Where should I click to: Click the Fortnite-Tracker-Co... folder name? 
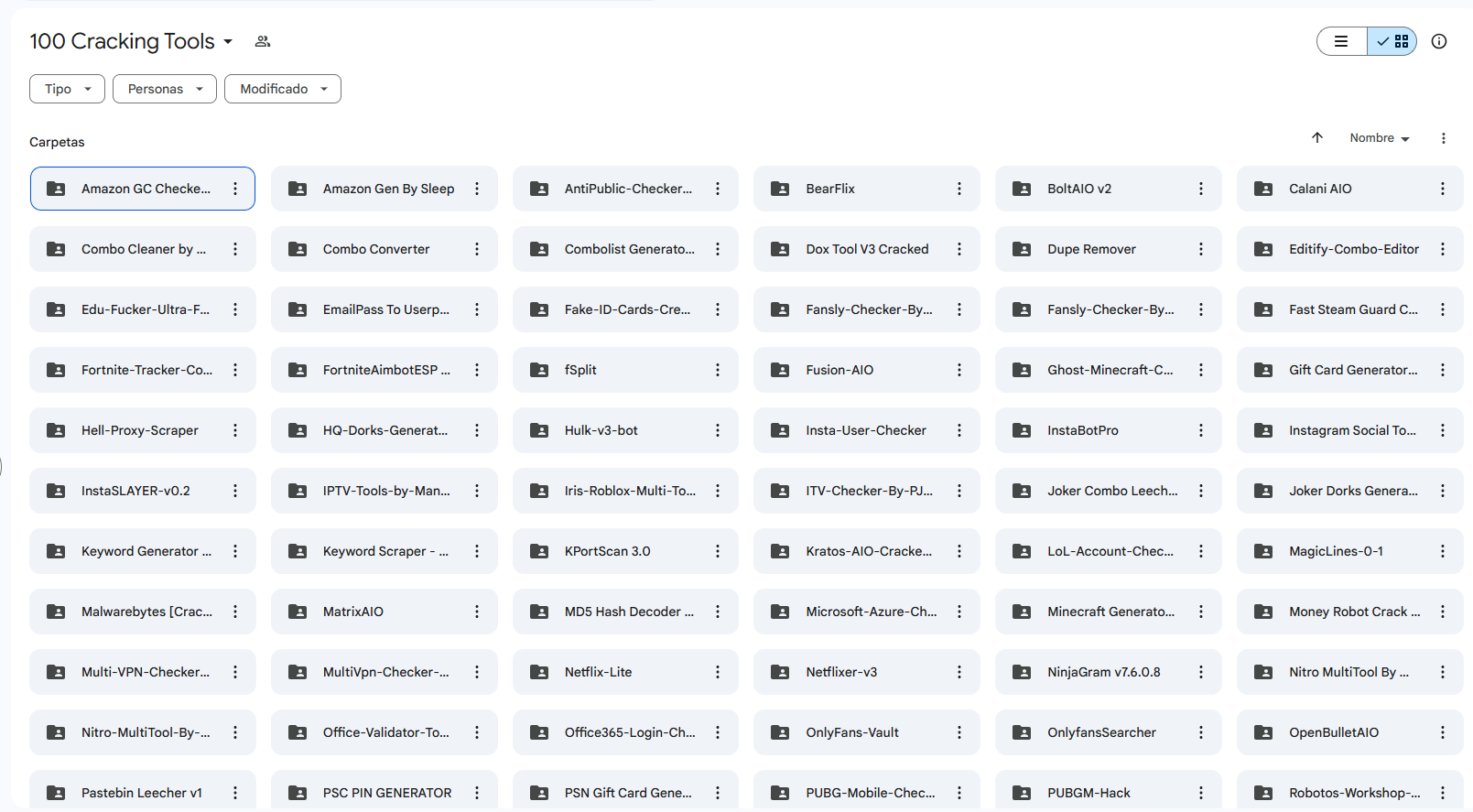(x=147, y=370)
